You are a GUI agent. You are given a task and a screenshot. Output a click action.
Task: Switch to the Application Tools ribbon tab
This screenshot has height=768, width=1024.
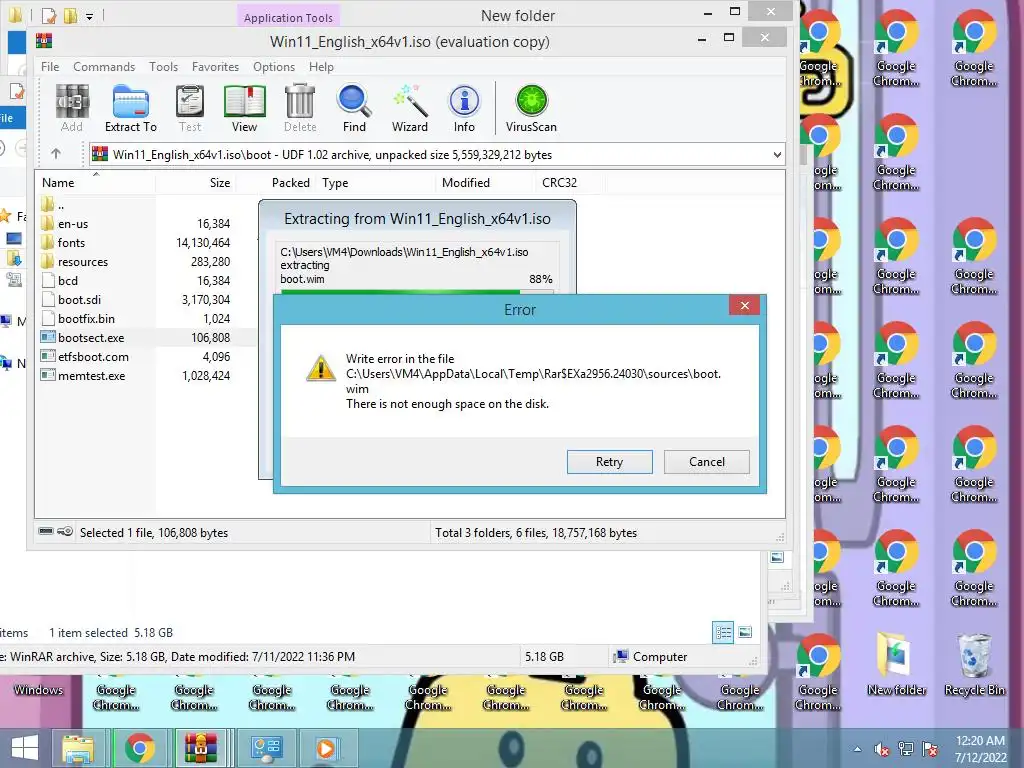288,17
